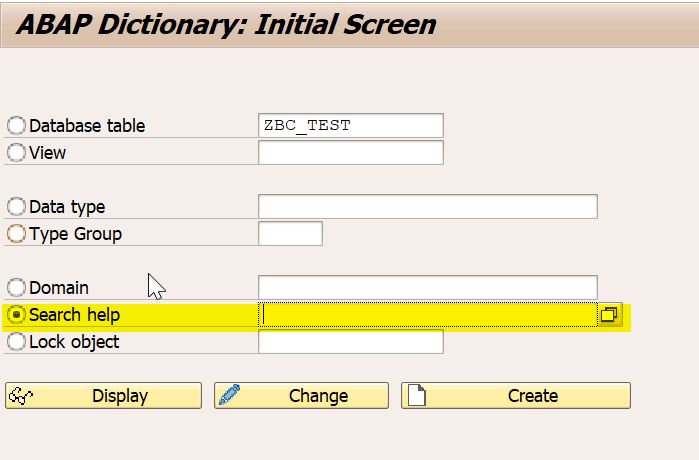Click the Create button

[516, 396]
